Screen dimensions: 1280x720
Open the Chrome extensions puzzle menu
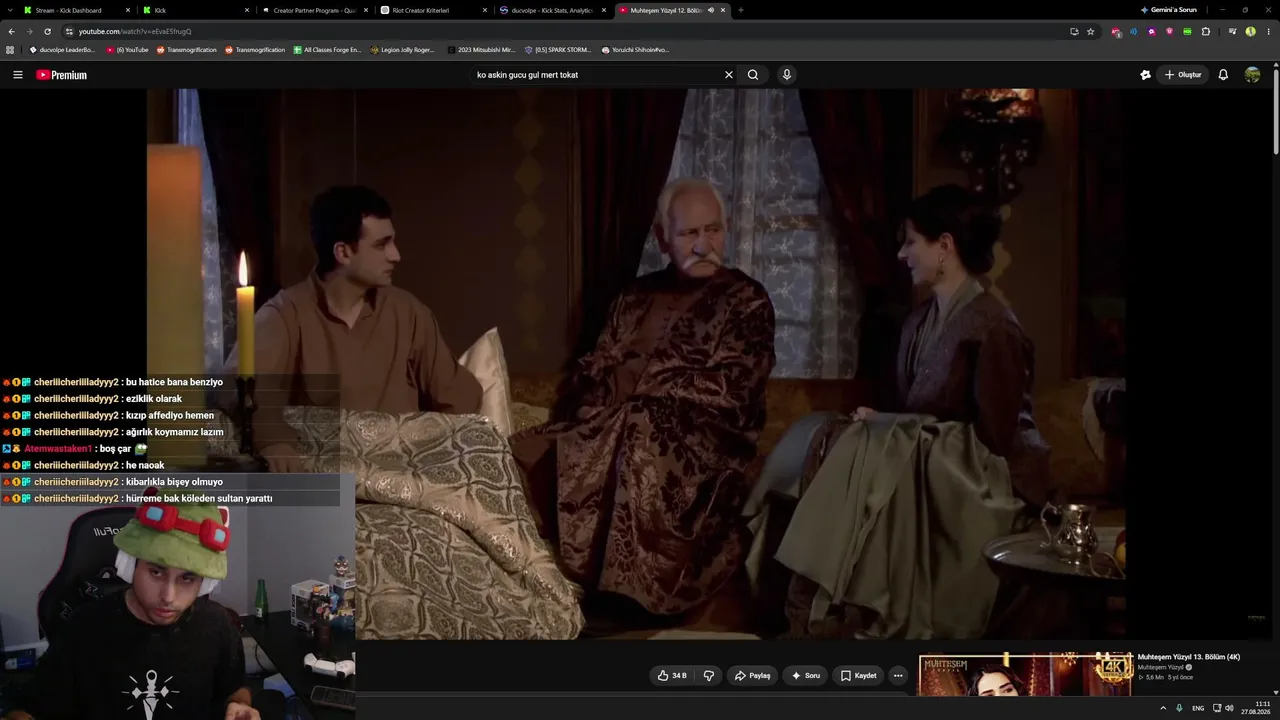pos(1206,31)
